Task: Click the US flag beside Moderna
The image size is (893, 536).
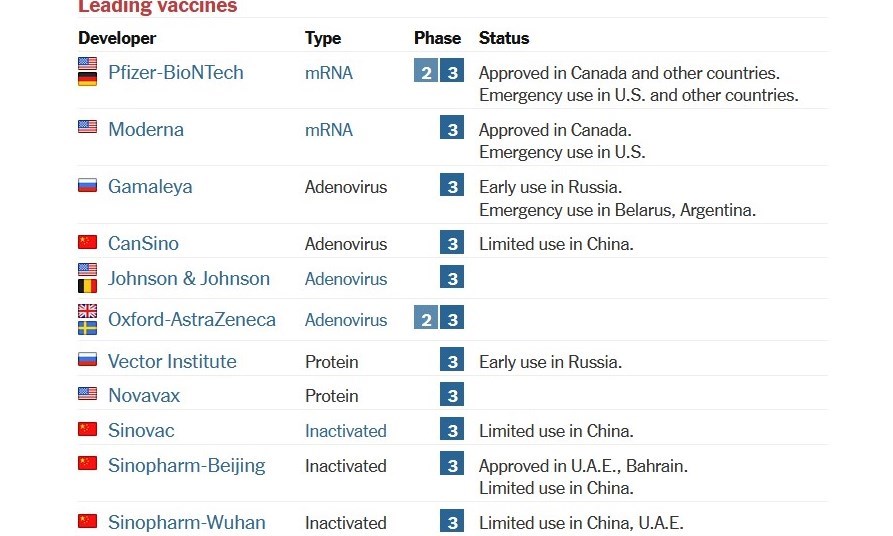Action: [88, 128]
